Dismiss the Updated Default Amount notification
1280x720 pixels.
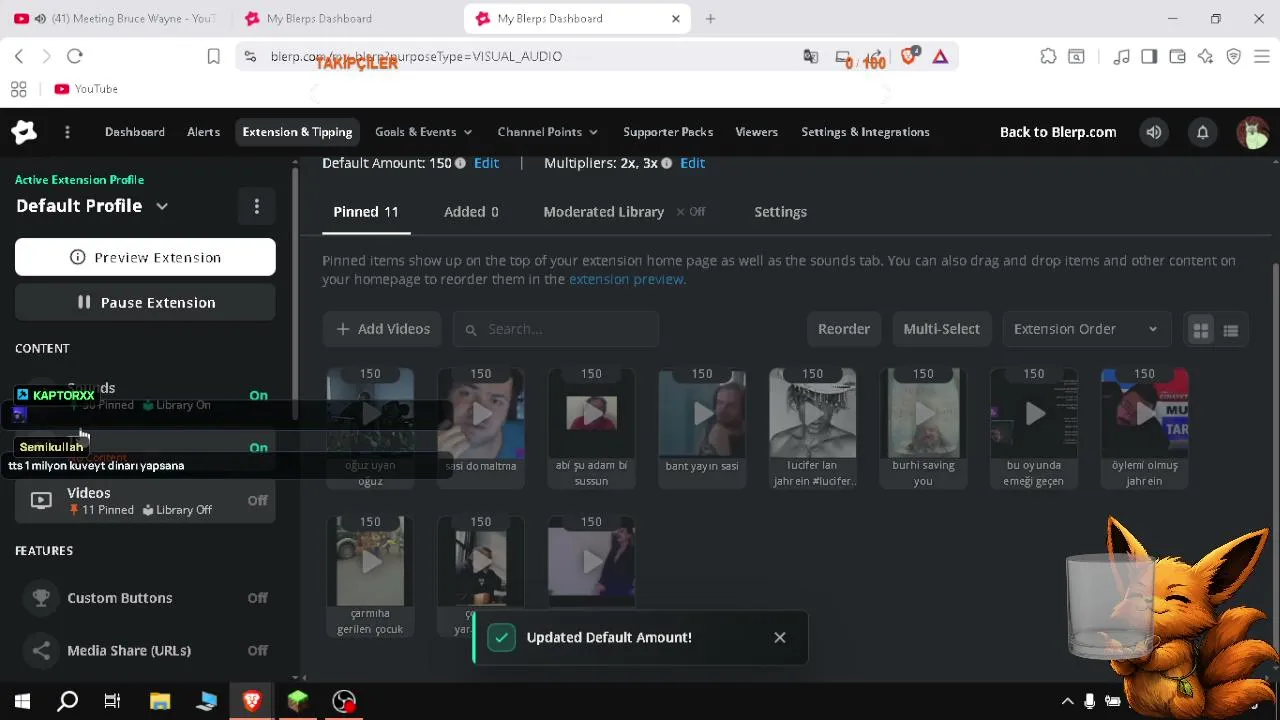click(780, 637)
